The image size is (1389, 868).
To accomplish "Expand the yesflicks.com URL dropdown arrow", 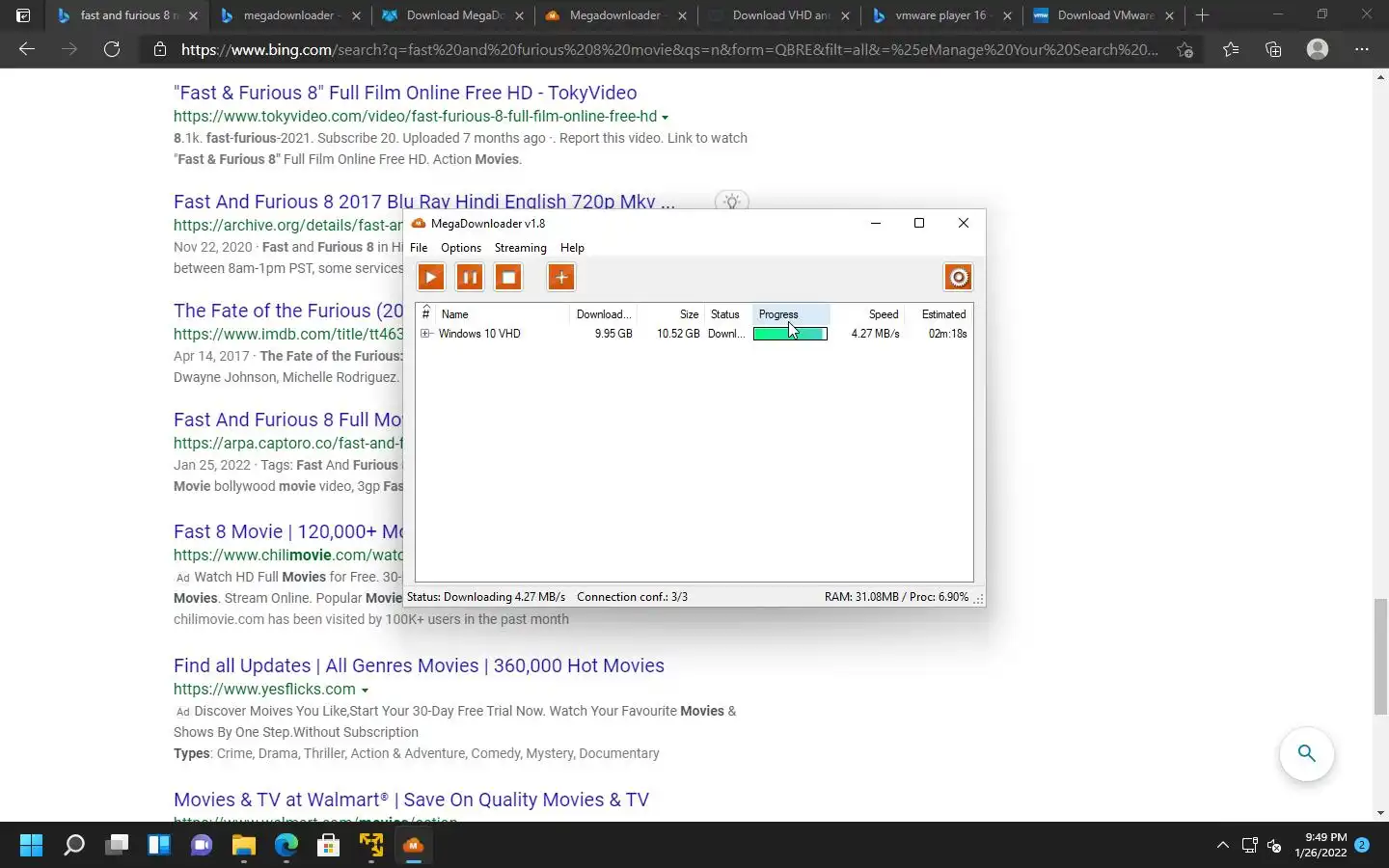I will 365,691.
